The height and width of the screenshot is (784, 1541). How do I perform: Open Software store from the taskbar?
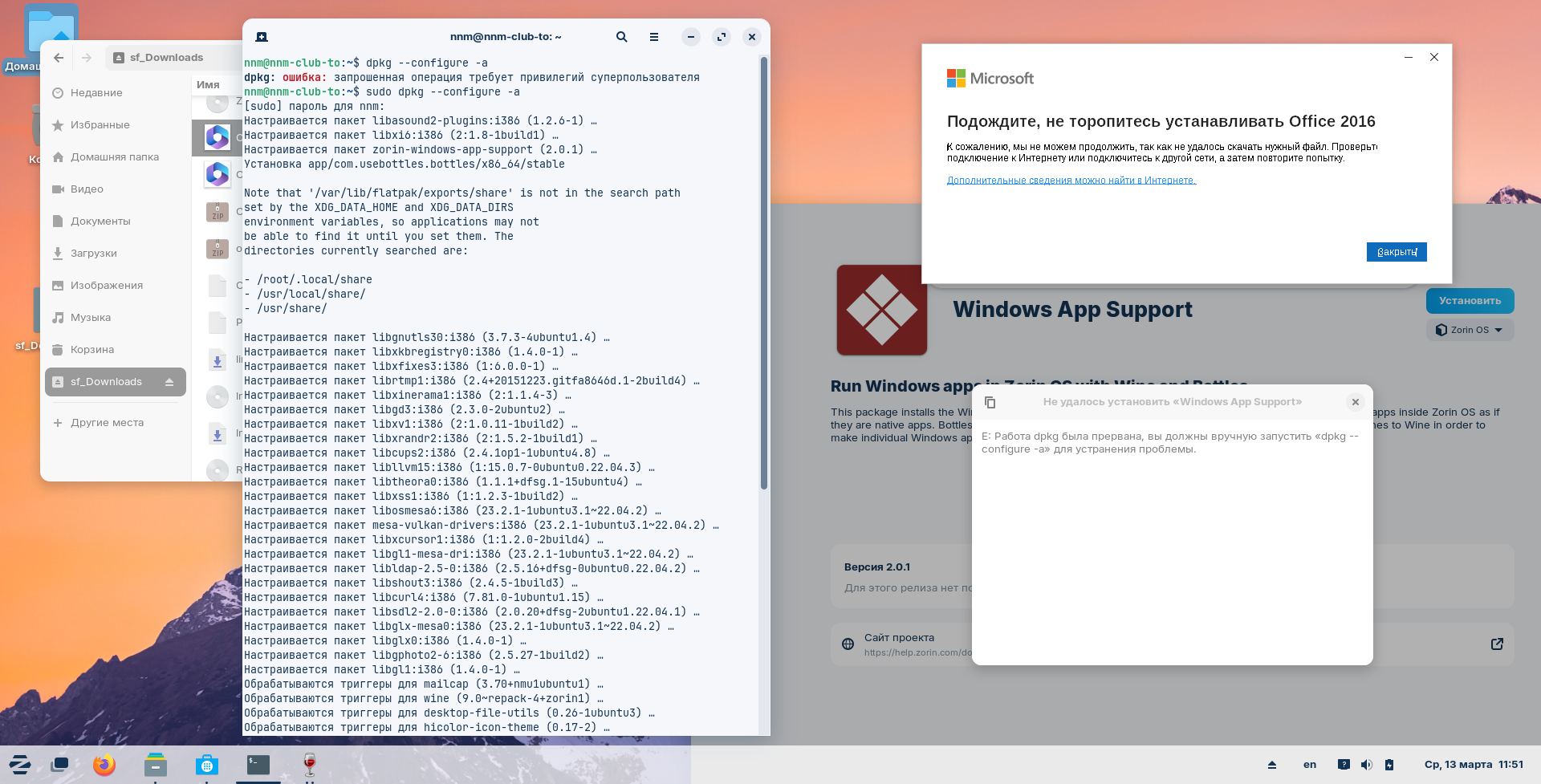(206, 765)
